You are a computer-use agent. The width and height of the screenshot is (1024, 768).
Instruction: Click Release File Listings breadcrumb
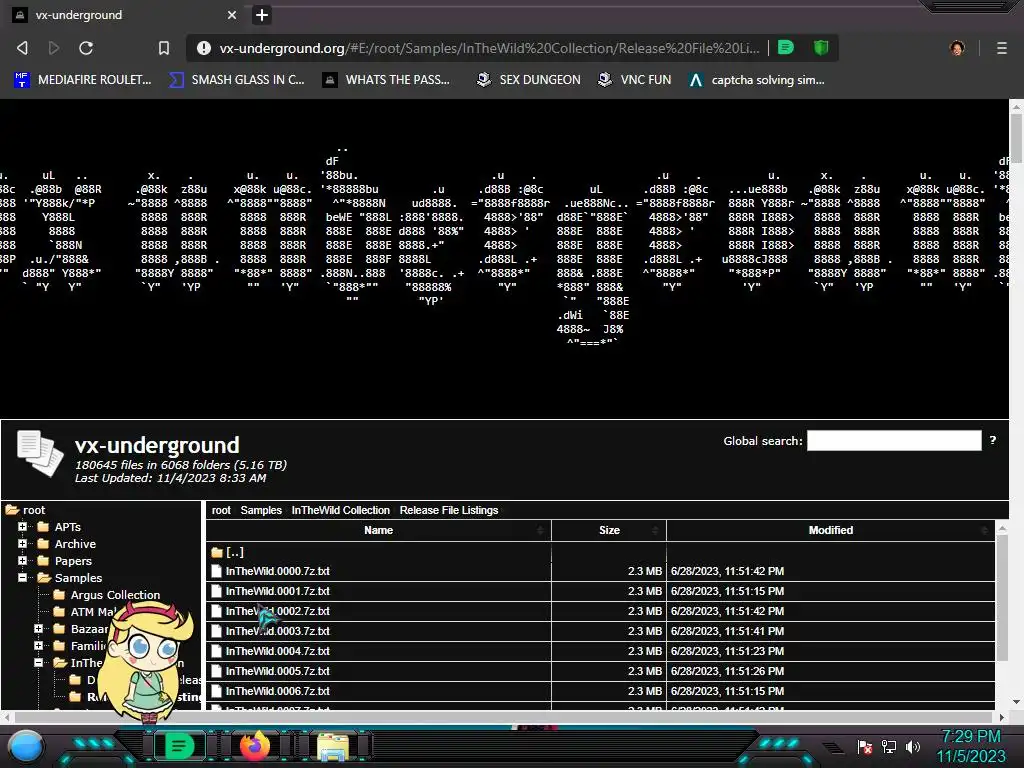coord(449,510)
